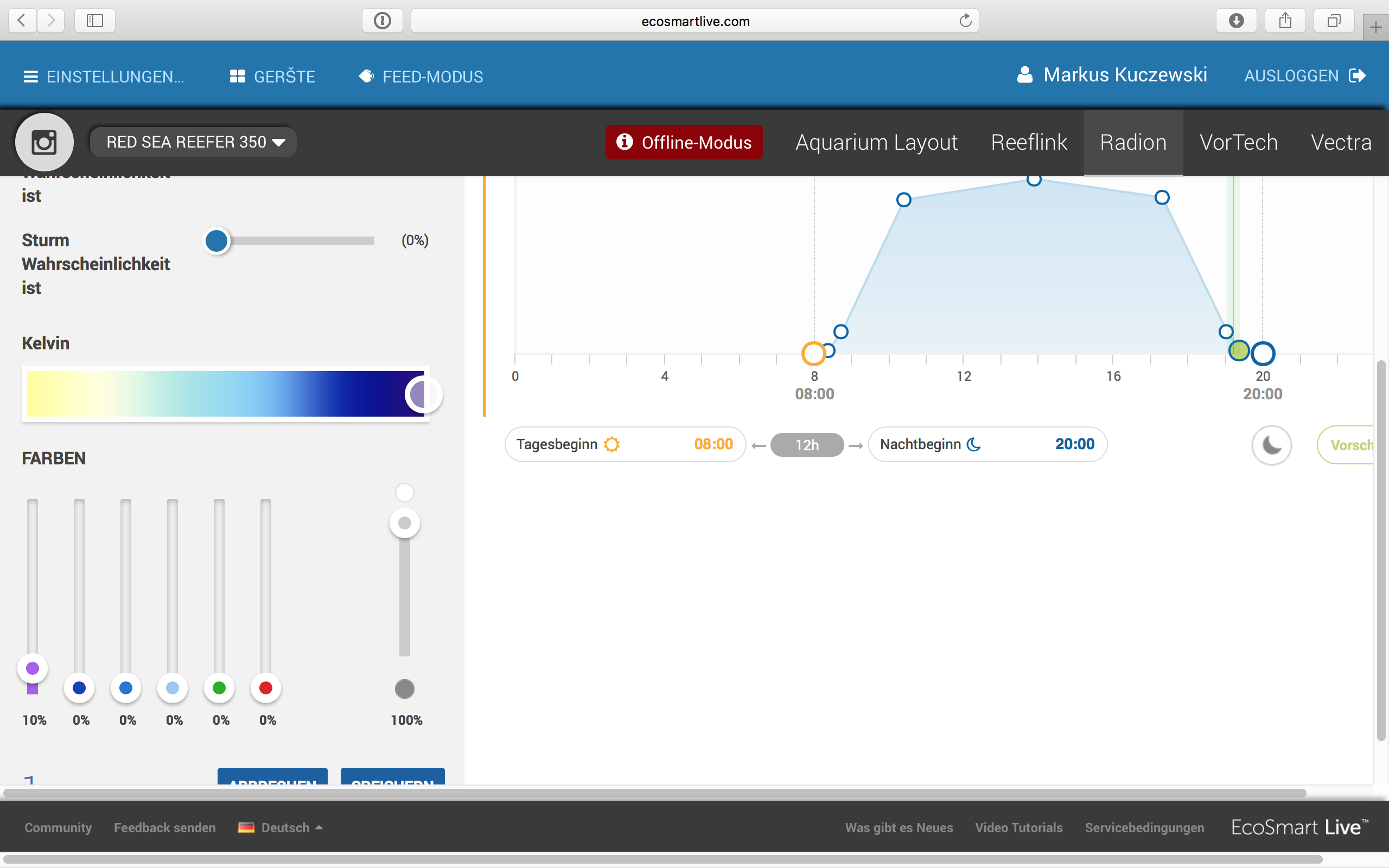The width and height of the screenshot is (1389, 868).
Task: Click the Feed-Modus fish icon
Action: [366, 76]
